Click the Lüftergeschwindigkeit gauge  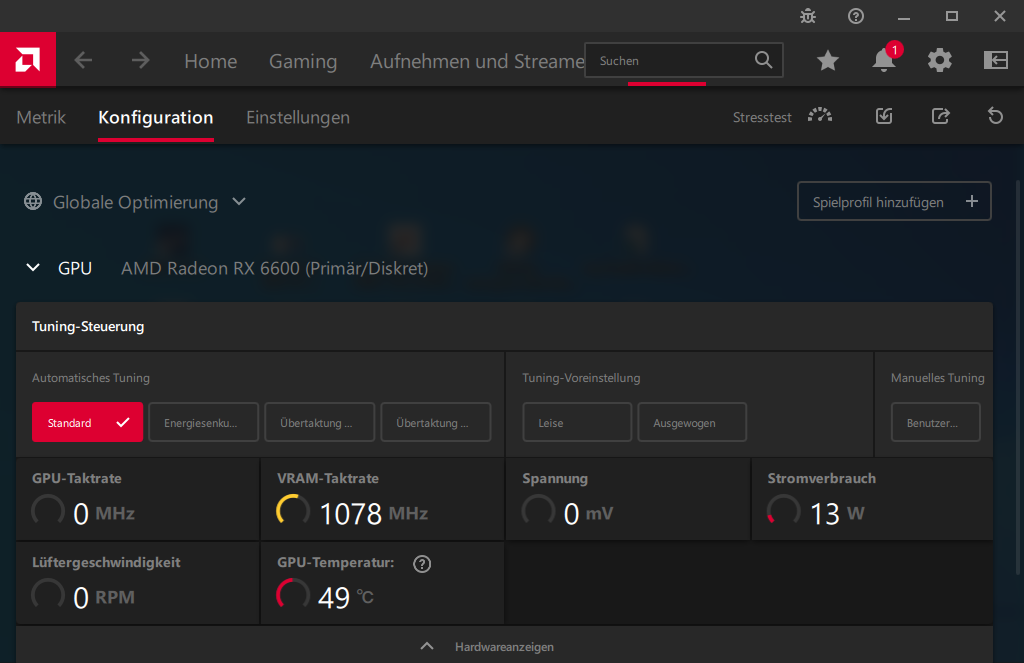48,594
